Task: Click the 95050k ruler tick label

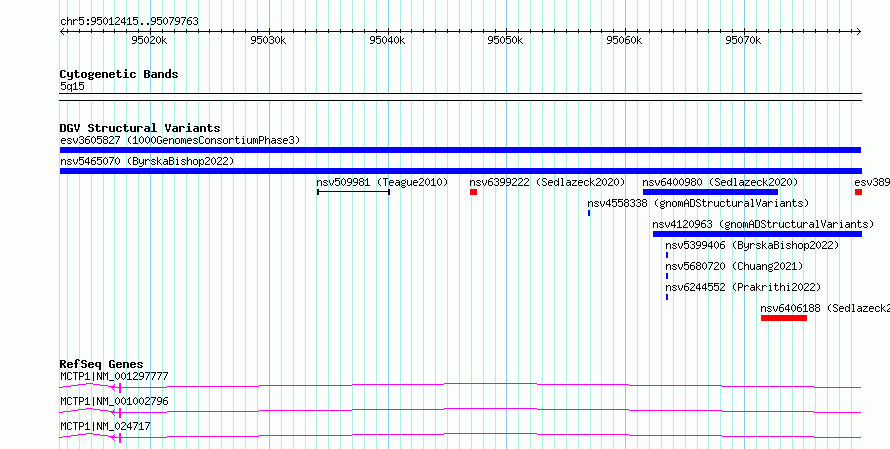Action: [x=506, y=40]
